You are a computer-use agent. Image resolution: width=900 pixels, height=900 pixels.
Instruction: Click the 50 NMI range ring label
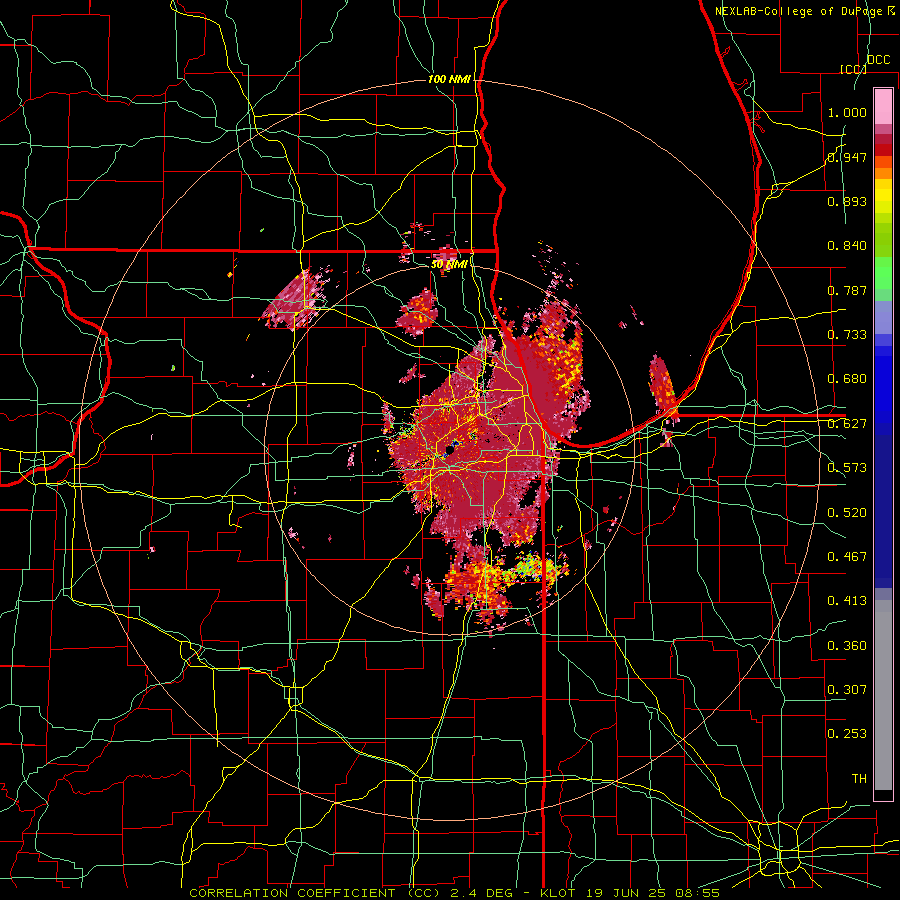pos(449,265)
